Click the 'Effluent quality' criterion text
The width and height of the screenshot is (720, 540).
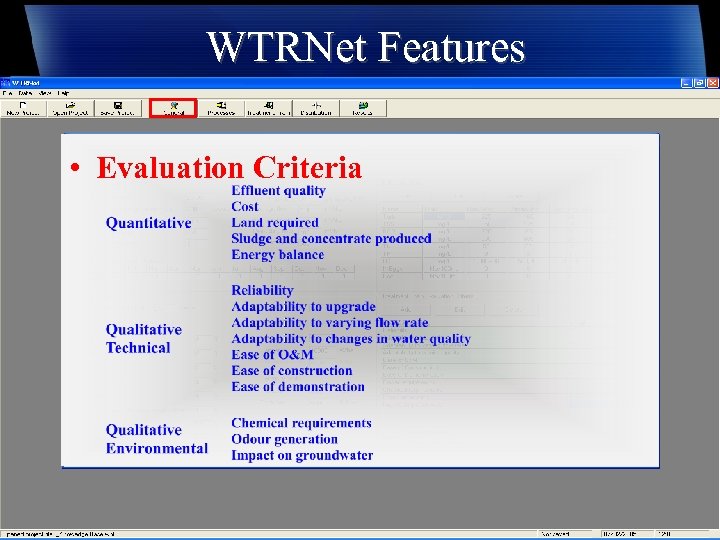pos(278,191)
